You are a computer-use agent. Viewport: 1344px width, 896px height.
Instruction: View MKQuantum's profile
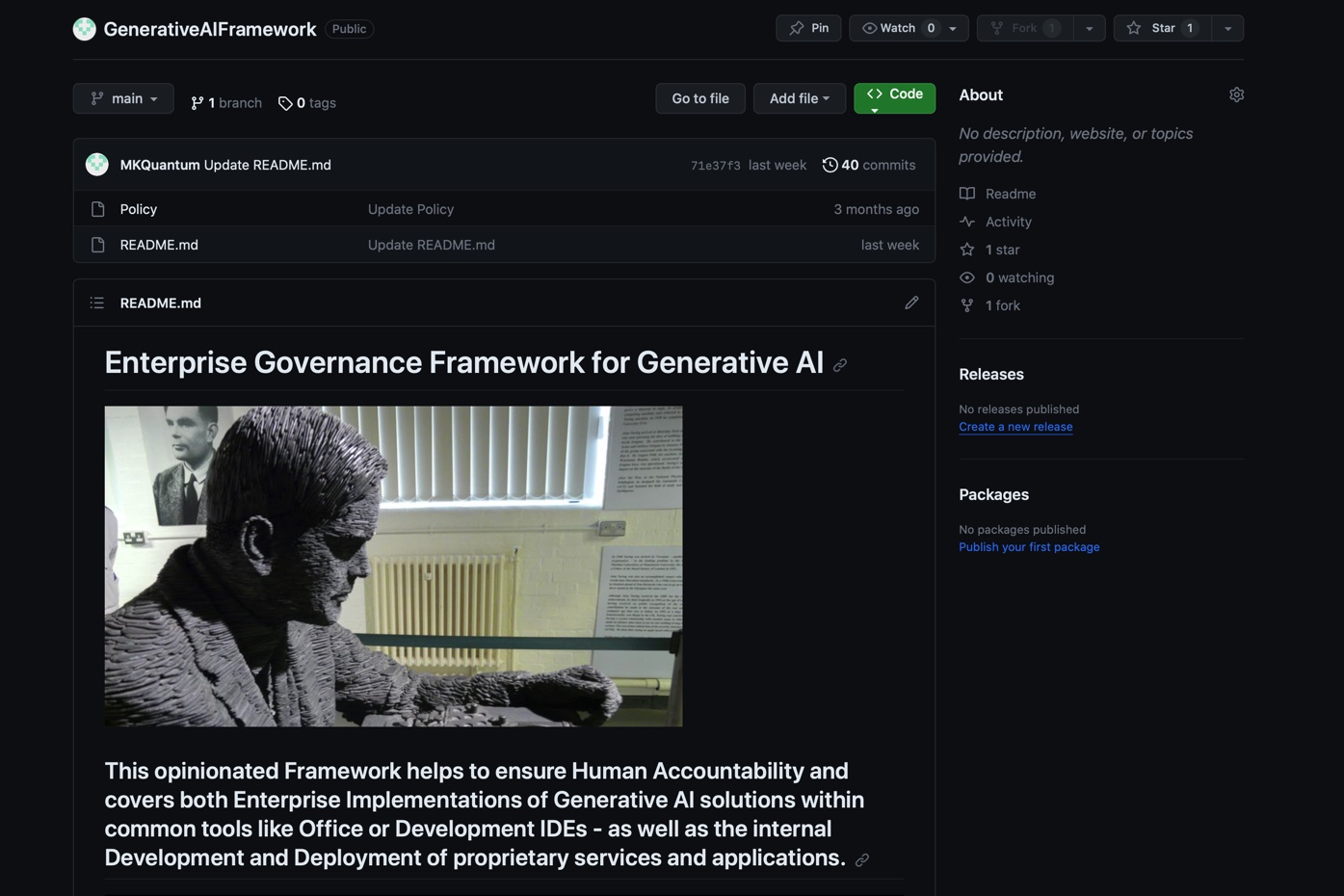(159, 164)
